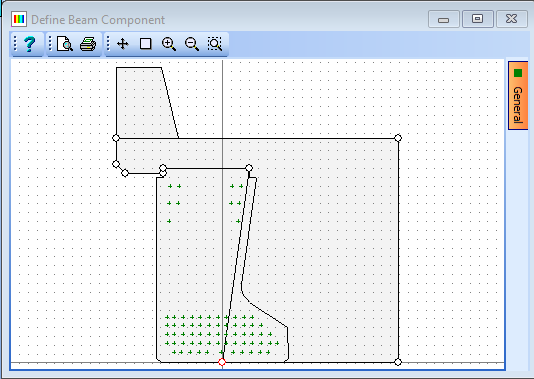Select the zoom window rectangle tool
Screen dimensions: 534x379
146,44
